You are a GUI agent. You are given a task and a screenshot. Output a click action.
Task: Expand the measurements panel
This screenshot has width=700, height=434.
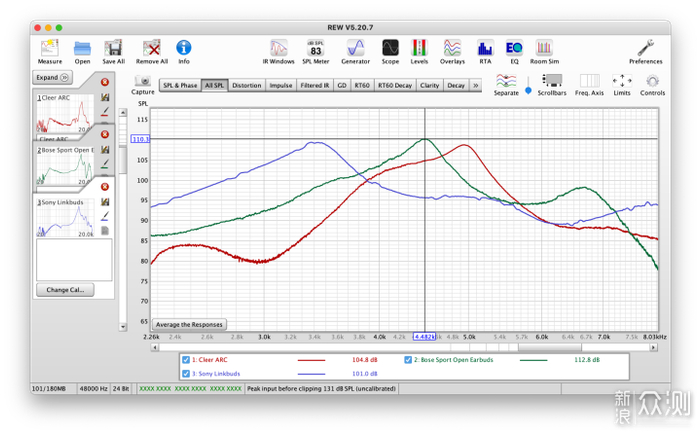pos(52,77)
